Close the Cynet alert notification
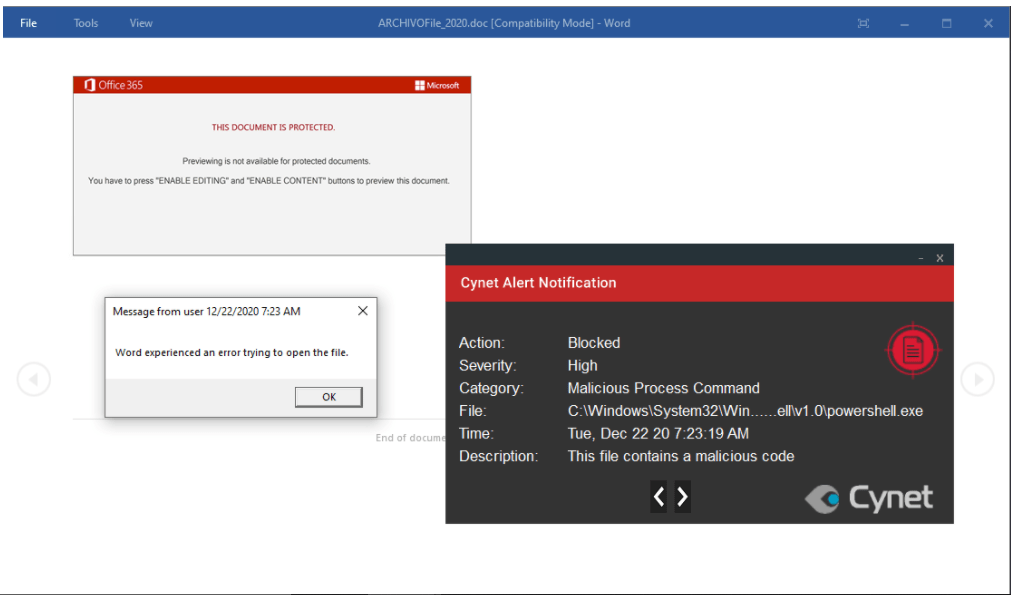The image size is (1011, 595). pyautogui.click(x=940, y=258)
